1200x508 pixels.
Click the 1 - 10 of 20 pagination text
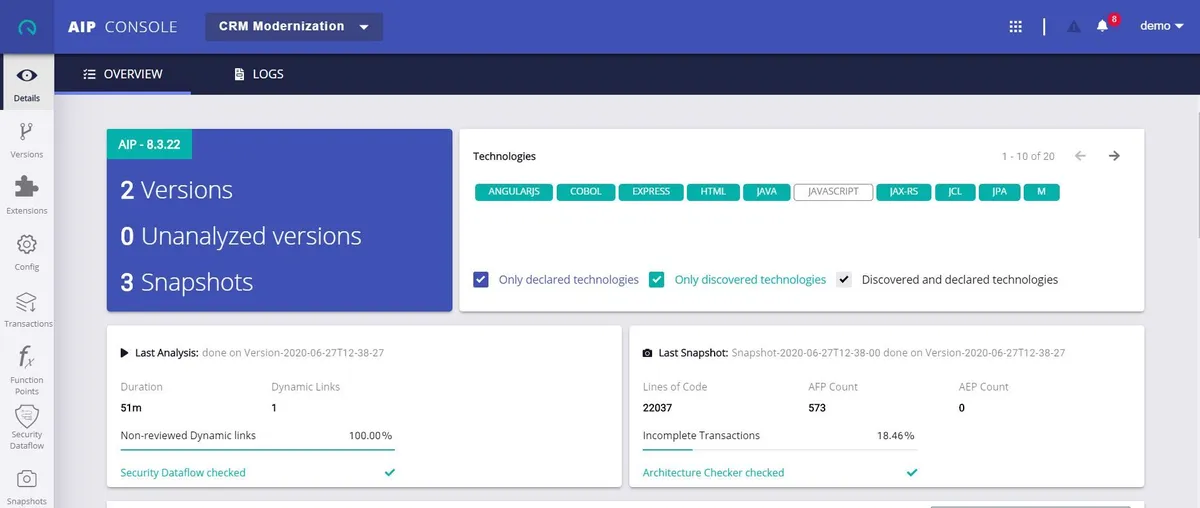click(1028, 156)
